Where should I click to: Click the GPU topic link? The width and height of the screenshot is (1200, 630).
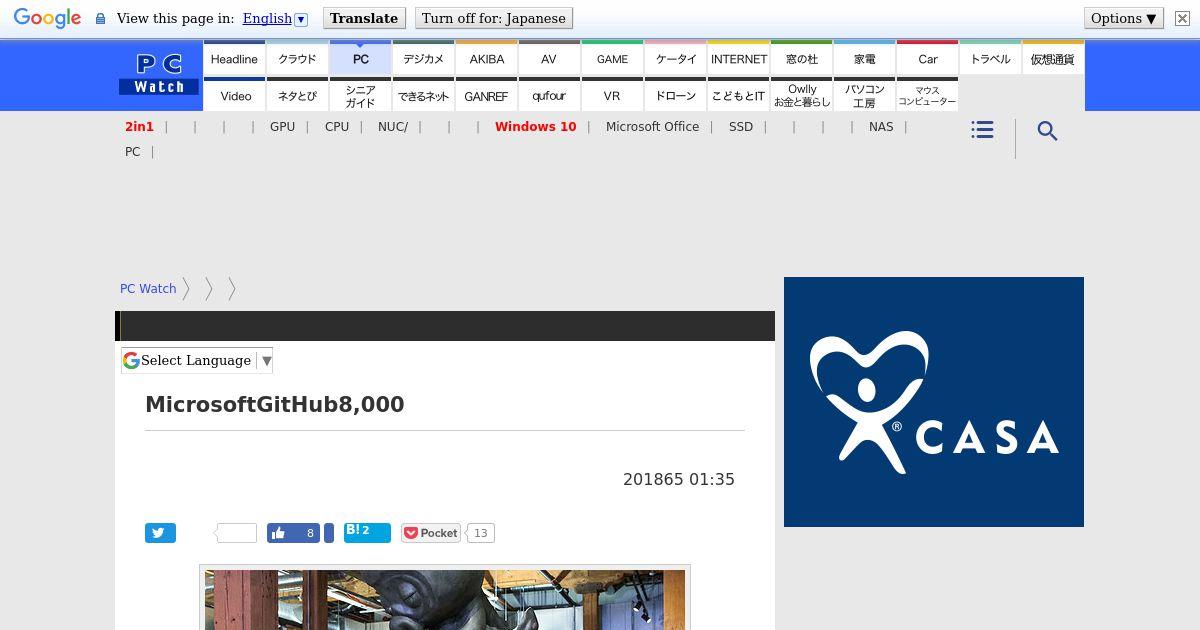point(282,127)
